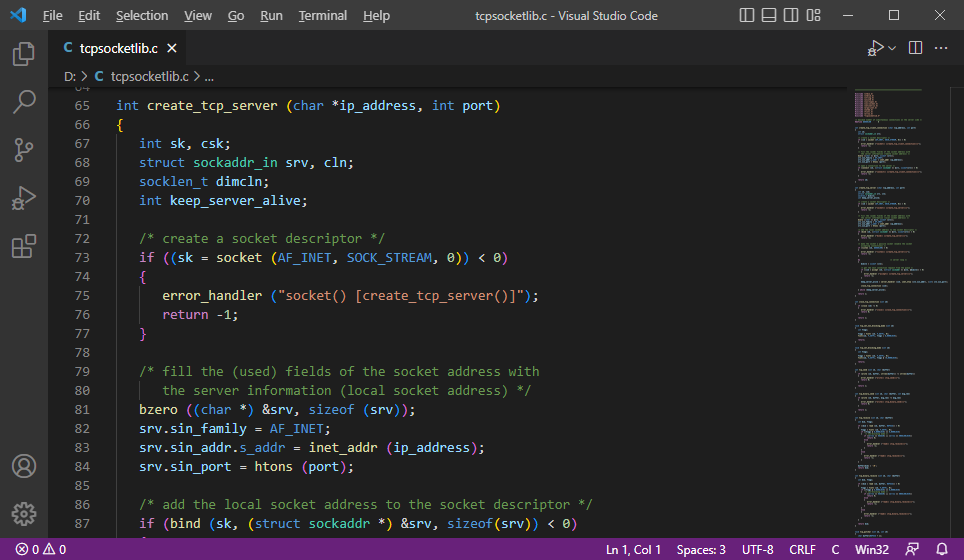Click bind call on line 87

click(185, 524)
